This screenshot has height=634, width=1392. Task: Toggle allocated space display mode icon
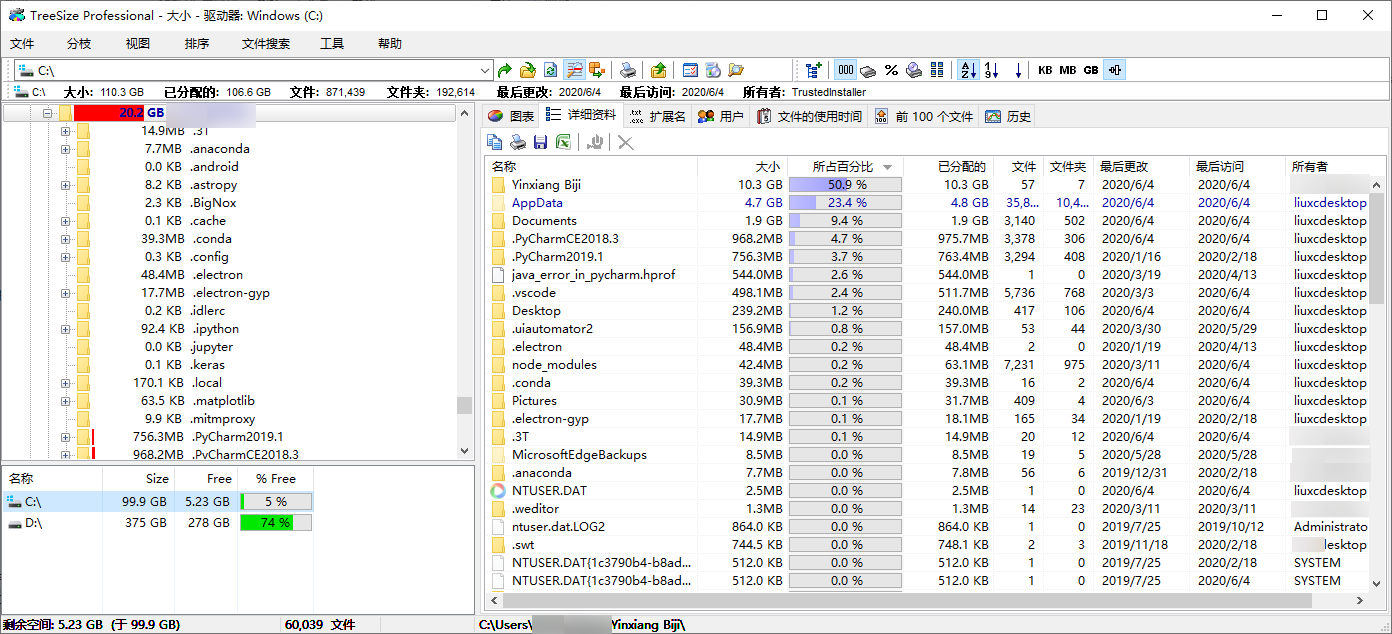click(x=868, y=70)
